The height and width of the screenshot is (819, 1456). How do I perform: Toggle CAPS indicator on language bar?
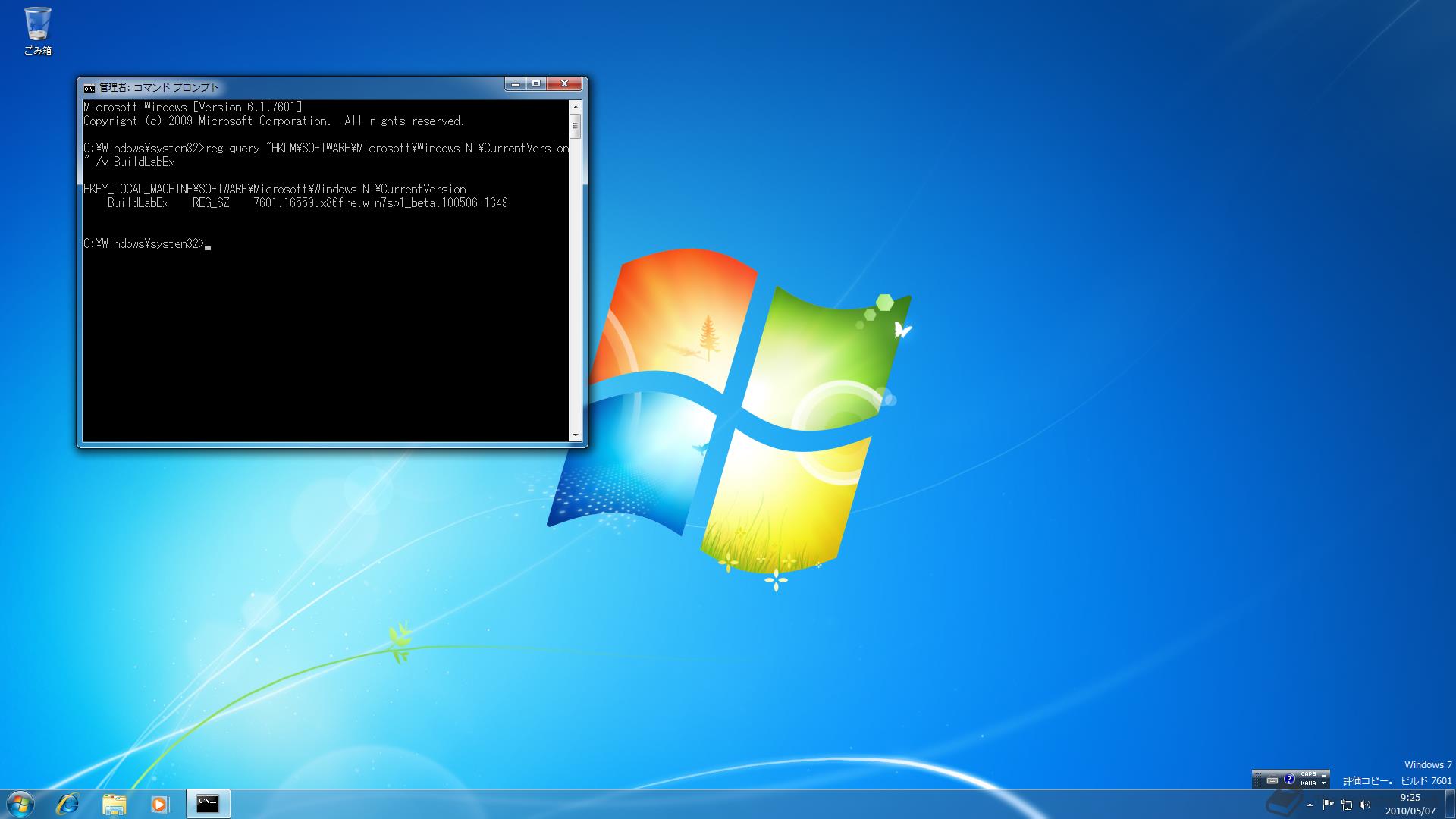pos(1308,774)
